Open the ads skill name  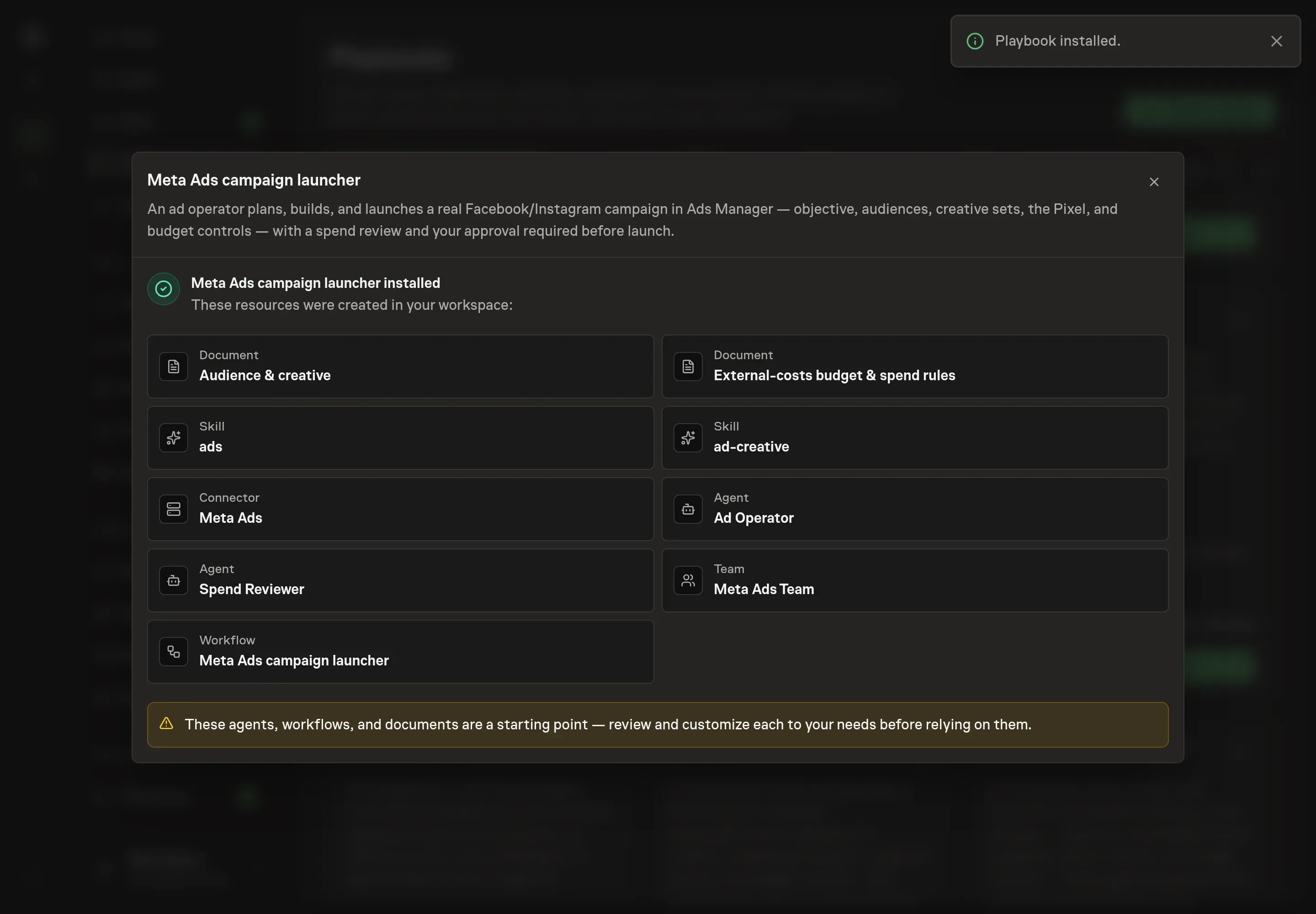point(211,446)
